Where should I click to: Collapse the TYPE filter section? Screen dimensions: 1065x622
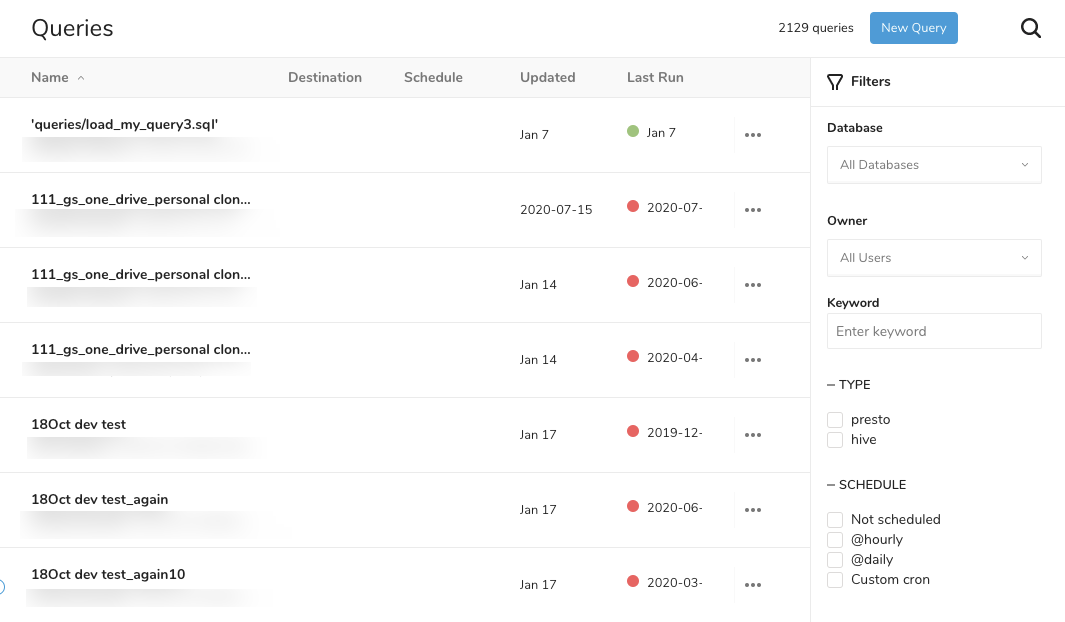pos(832,385)
